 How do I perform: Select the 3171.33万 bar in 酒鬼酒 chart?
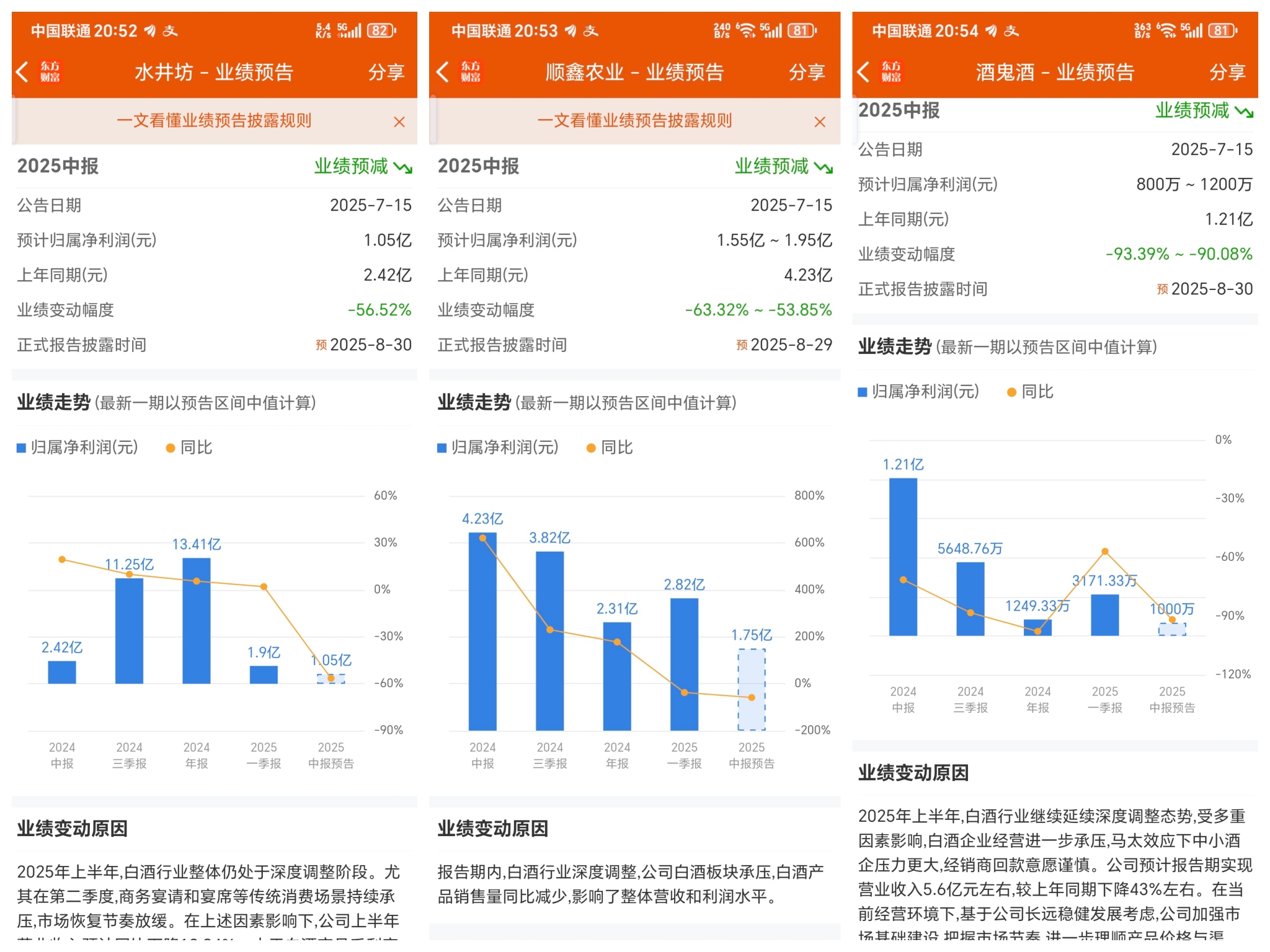1105,615
